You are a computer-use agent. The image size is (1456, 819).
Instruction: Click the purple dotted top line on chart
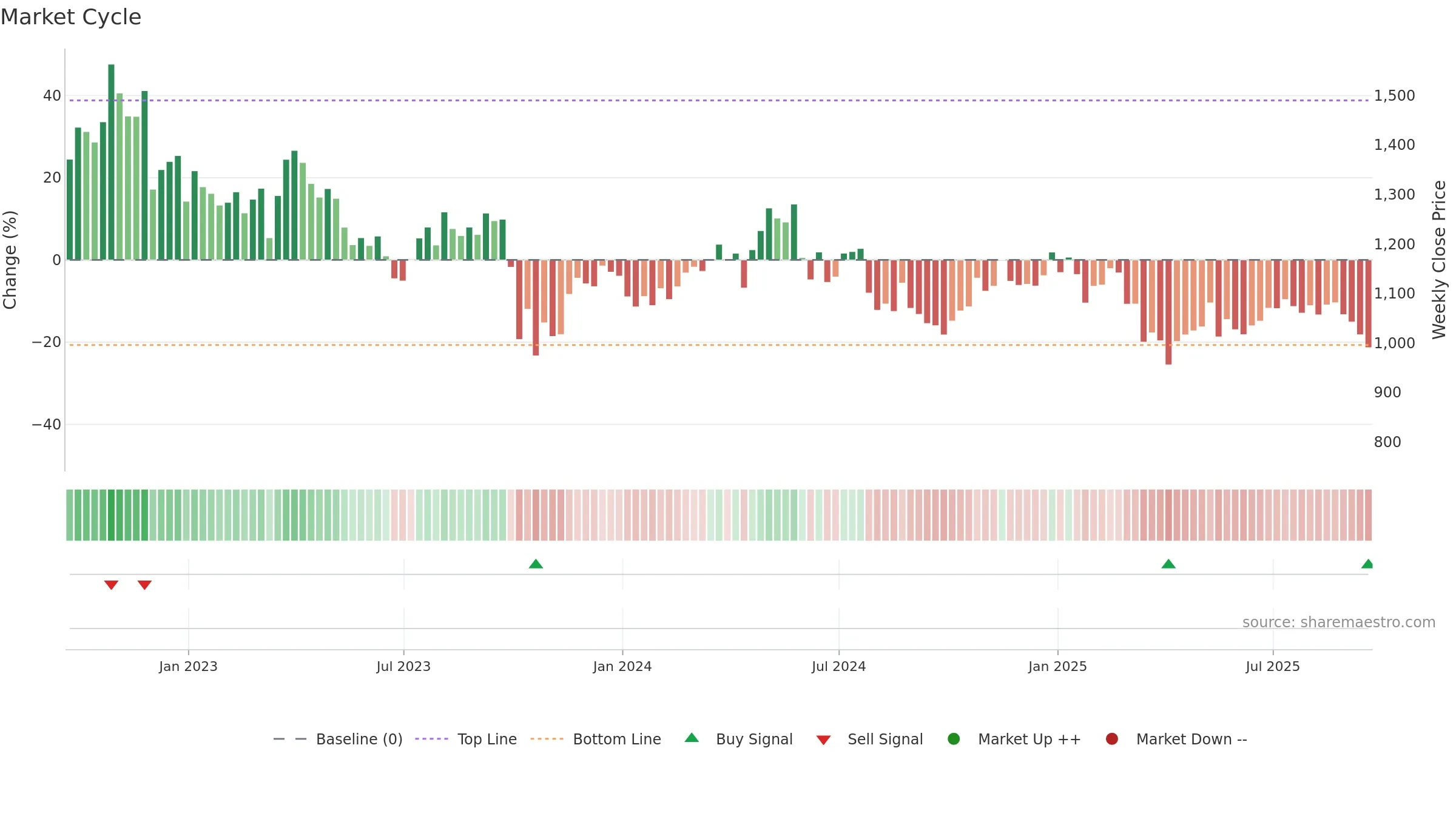[x=719, y=100]
